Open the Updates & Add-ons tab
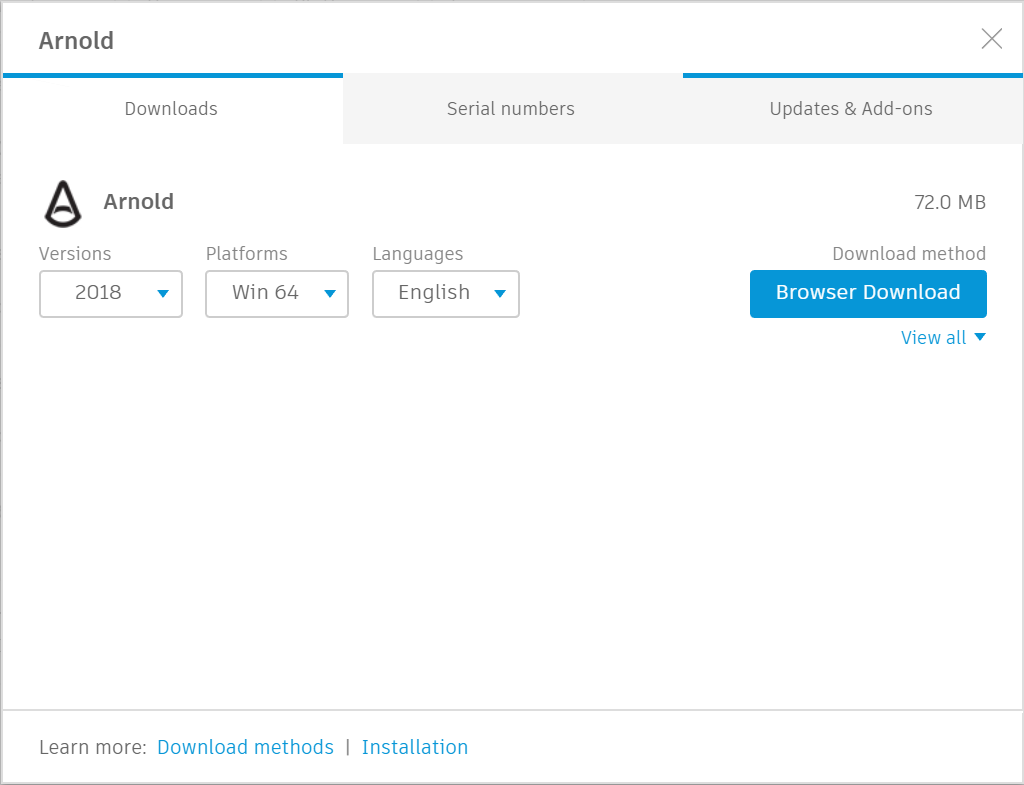 point(851,108)
